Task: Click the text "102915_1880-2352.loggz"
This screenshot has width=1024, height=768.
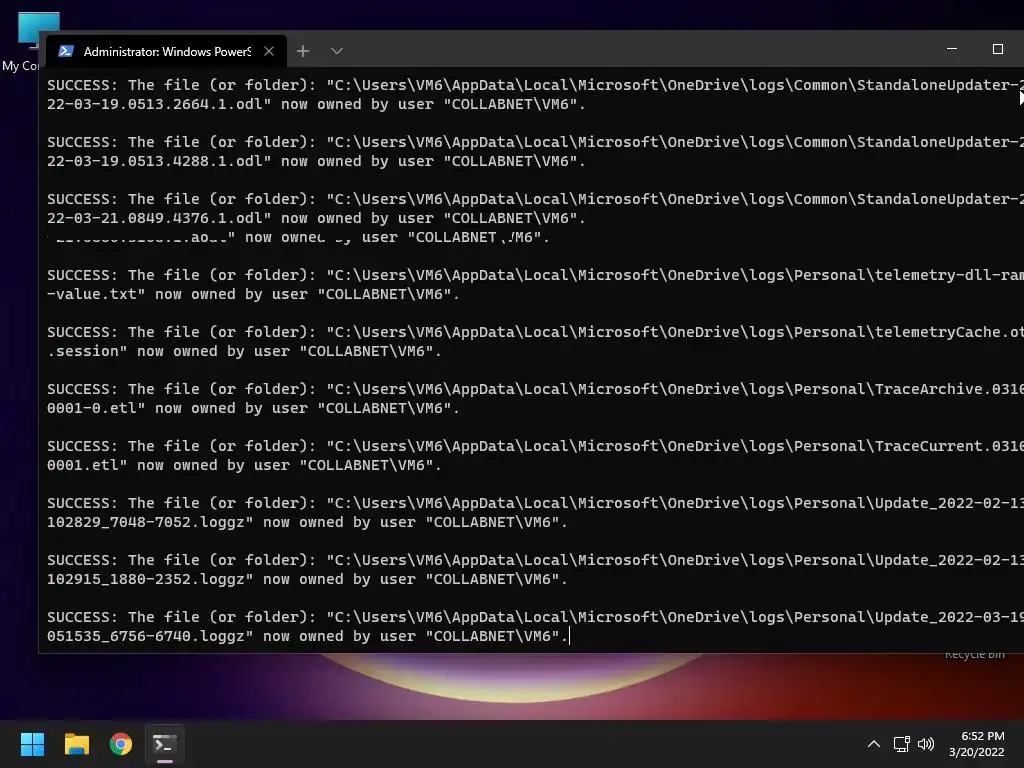Action: pos(146,579)
